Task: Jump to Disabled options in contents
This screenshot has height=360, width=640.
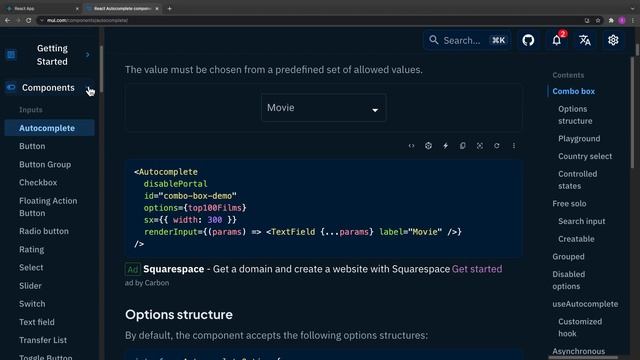Action: [569, 280]
